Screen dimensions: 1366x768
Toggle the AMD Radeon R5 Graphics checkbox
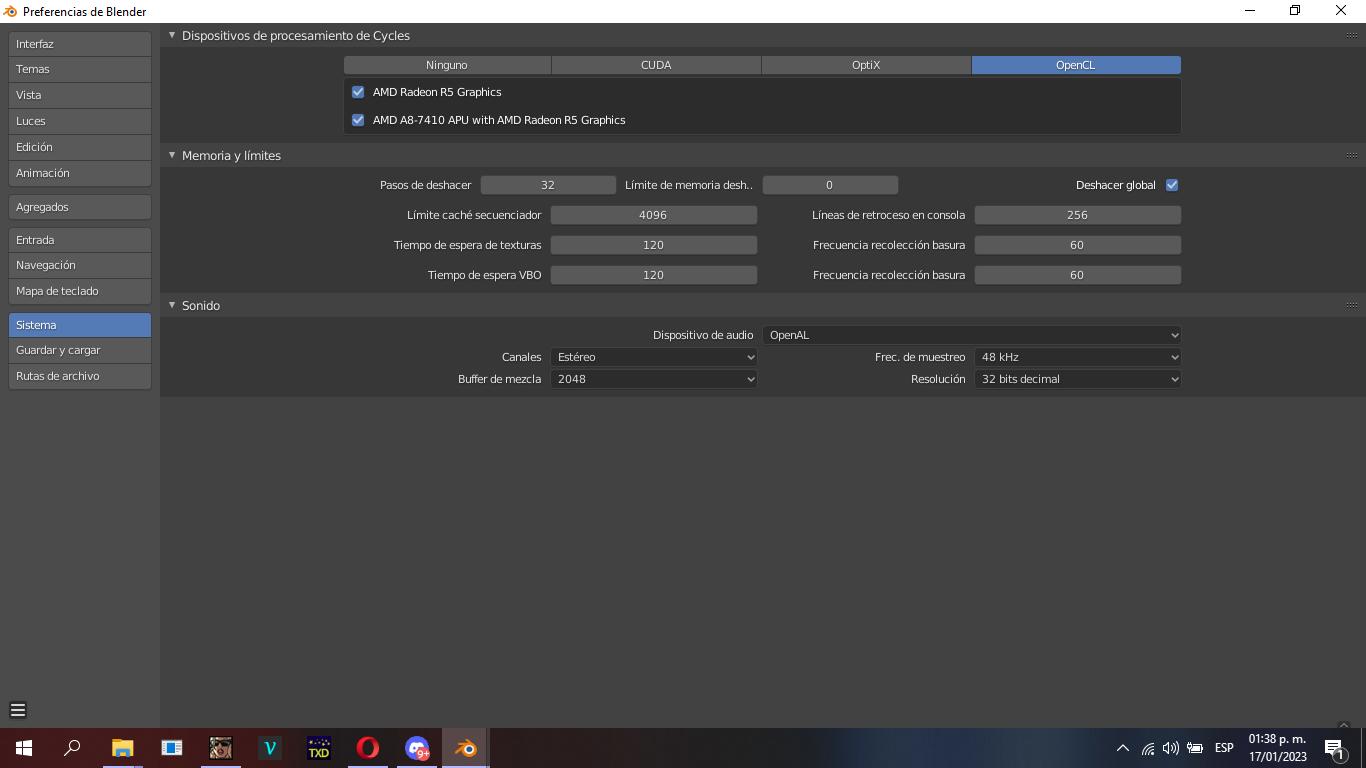[x=358, y=92]
